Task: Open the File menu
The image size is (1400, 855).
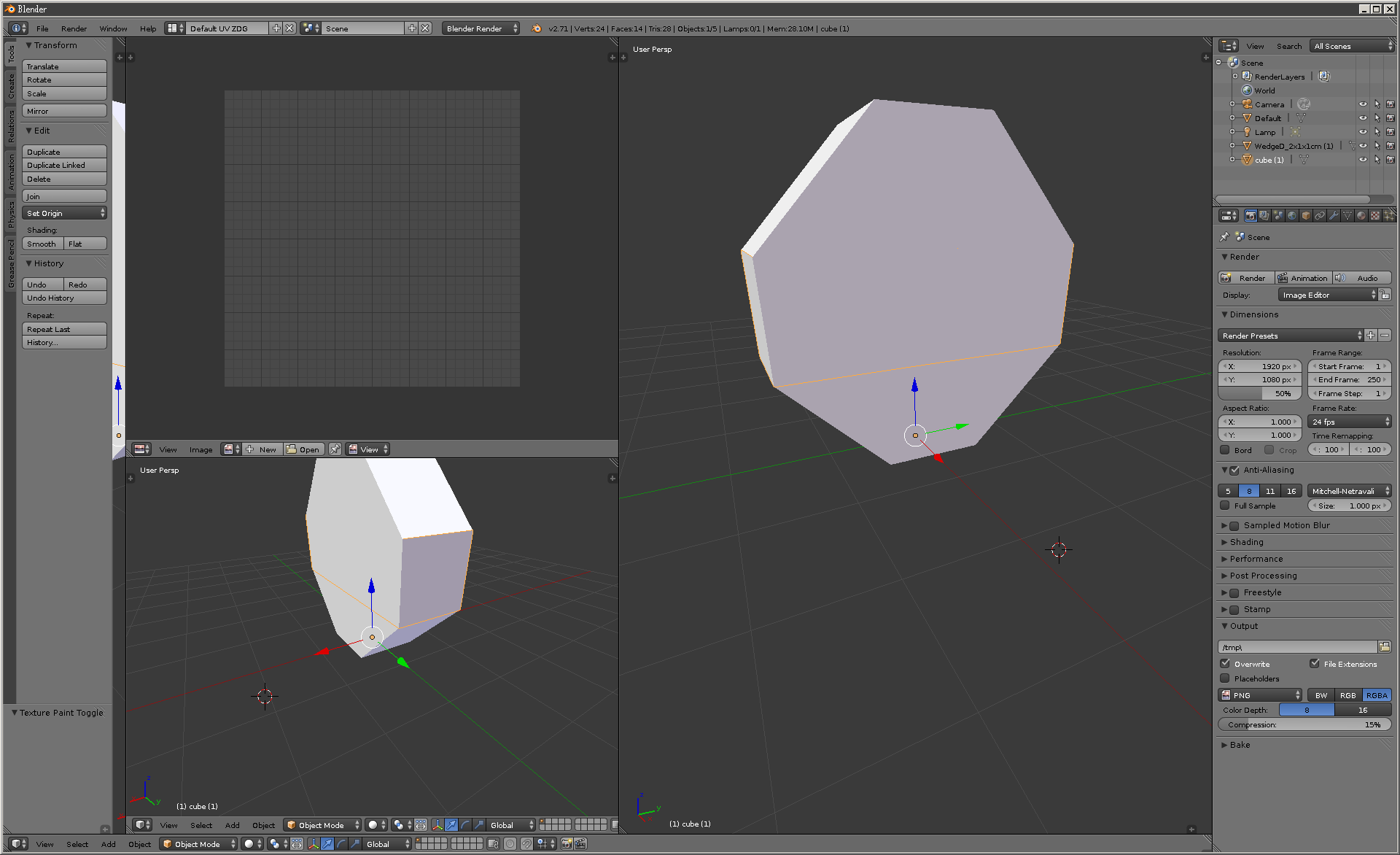Action: pos(42,28)
